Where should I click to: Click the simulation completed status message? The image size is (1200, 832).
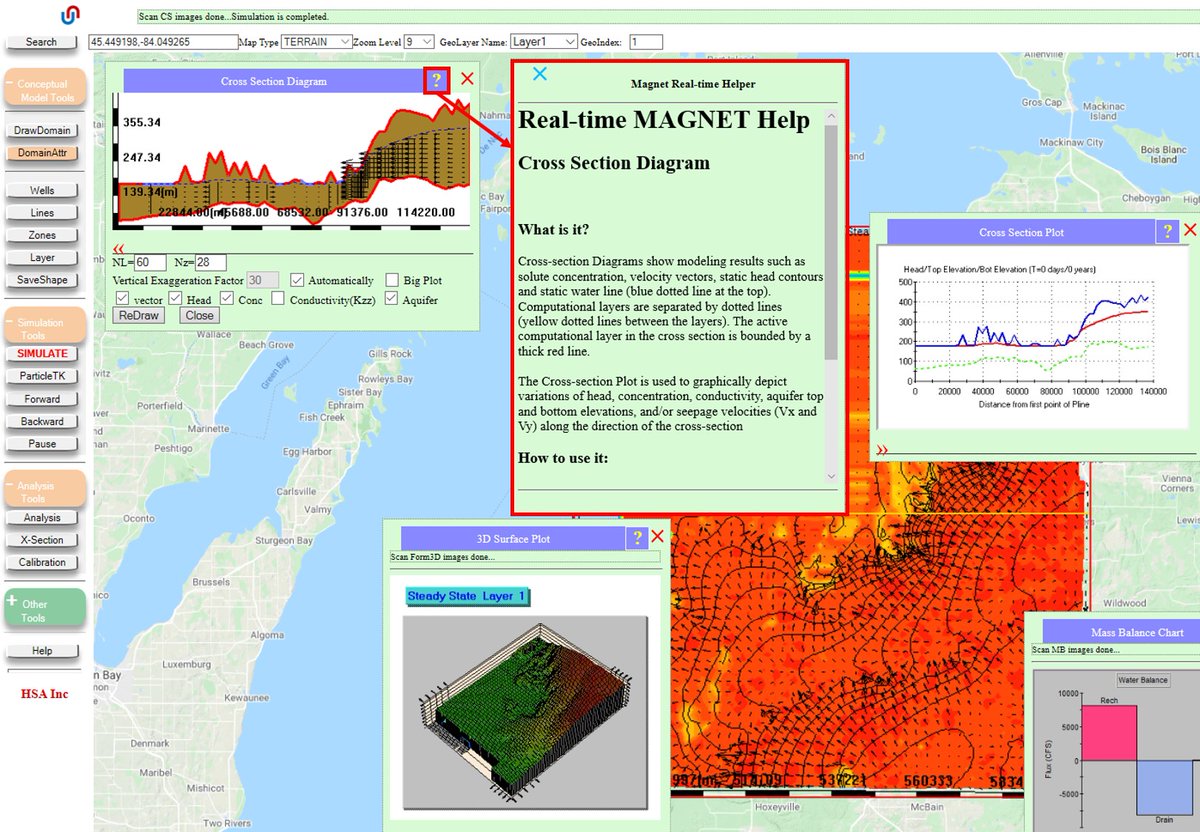235,17
